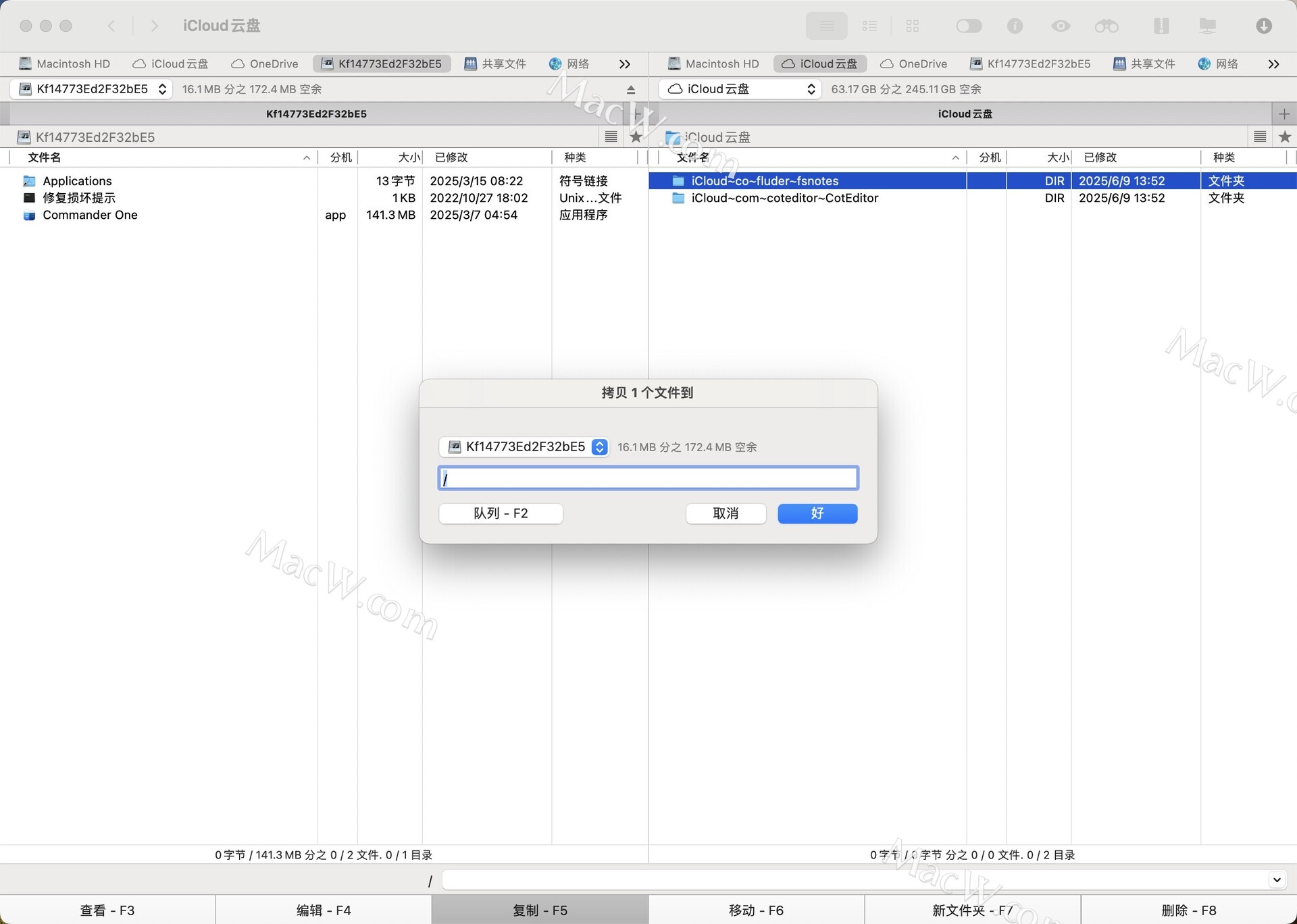This screenshot has height=924, width=1297.
Task: Select OneDrive tab in left panel
Action: click(264, 63)
